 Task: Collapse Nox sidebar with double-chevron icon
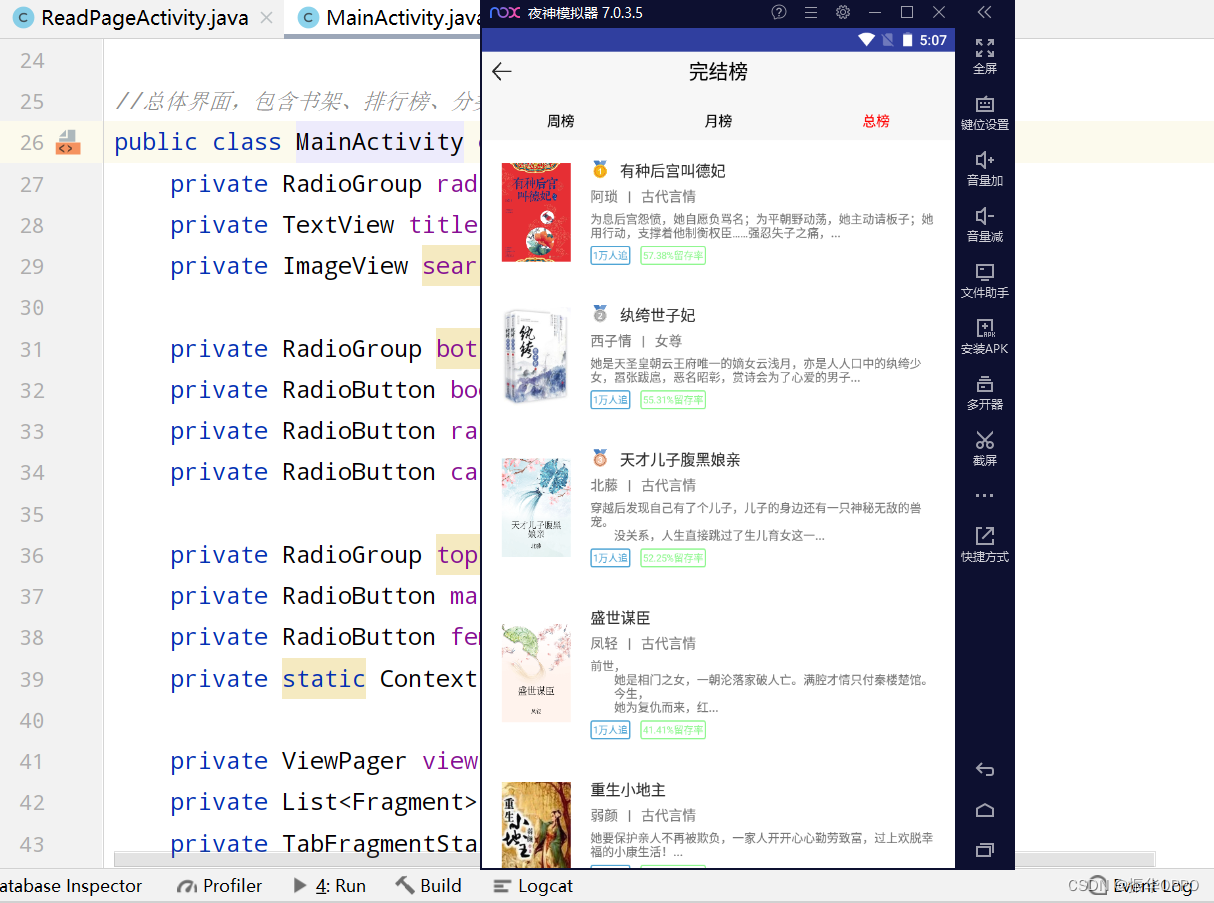point(985,12)
